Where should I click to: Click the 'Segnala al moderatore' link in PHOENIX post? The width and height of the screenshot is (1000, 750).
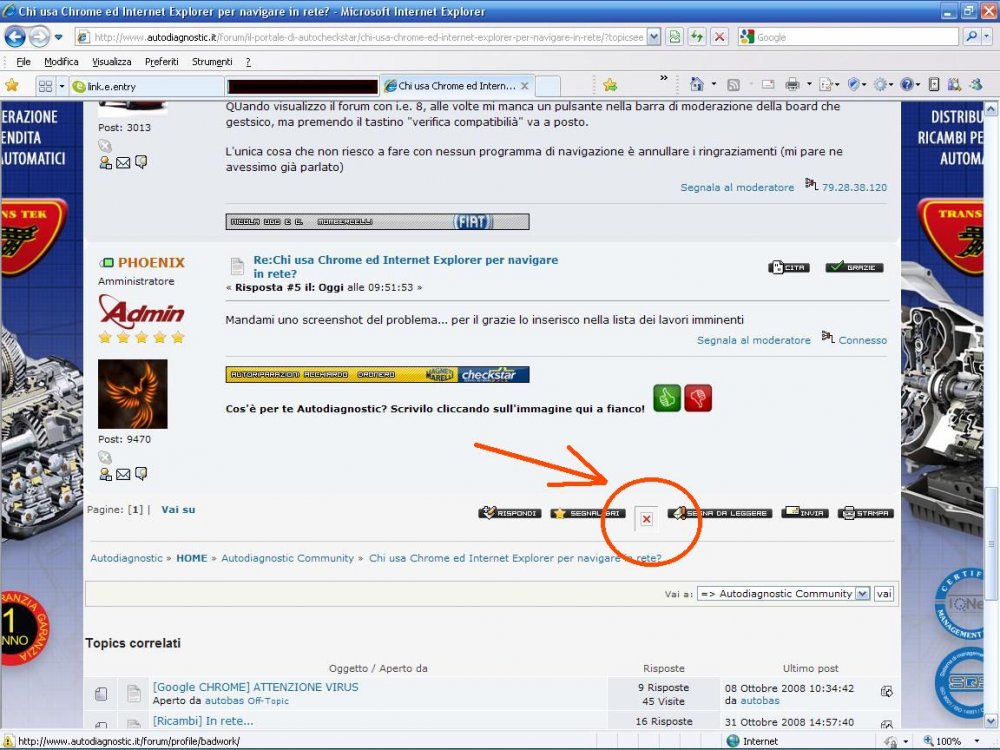[x=753, y=340]
